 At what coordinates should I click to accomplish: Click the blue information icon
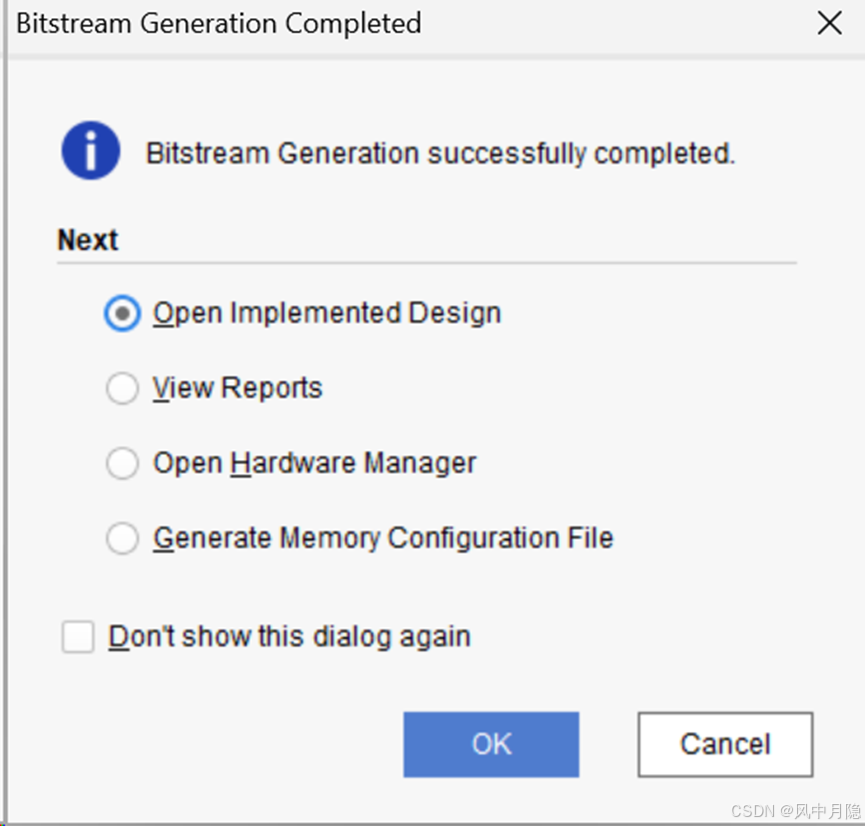91,151
